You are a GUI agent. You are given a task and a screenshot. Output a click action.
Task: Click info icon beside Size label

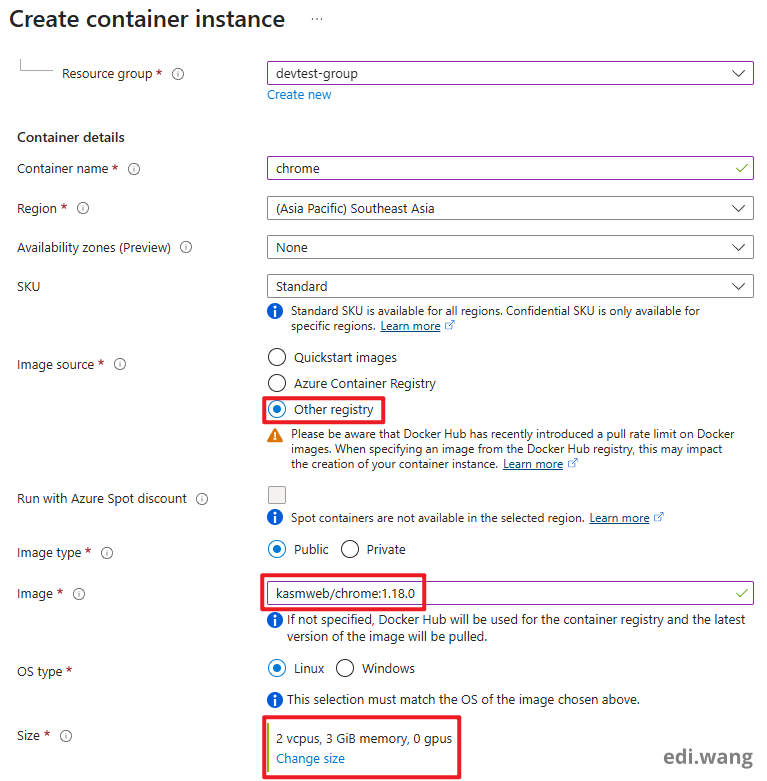(x=66, y=736)
